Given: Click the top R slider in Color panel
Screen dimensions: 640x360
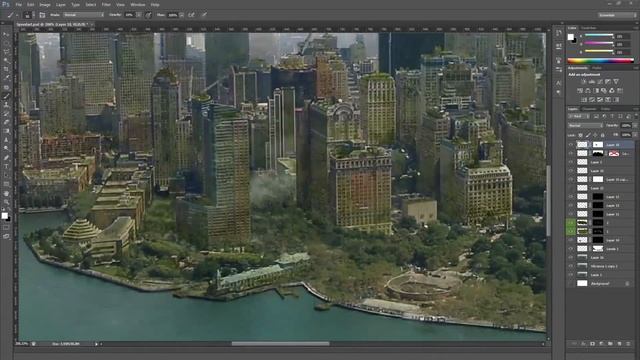Looking at the screenshot, I should (x=599, y=35).
